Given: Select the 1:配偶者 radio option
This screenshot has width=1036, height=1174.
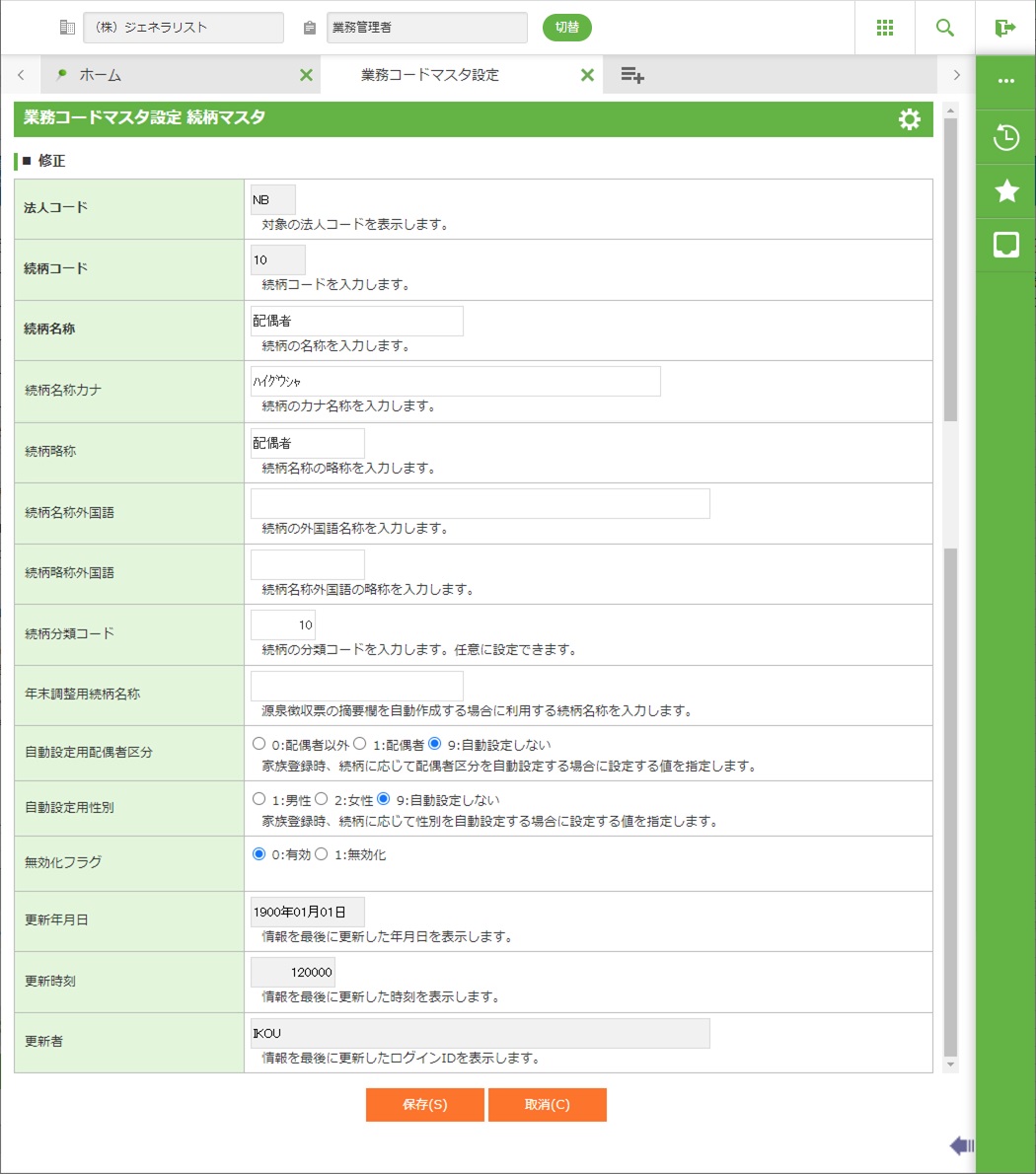Looking at the screenshot, I should click(360, 745).
